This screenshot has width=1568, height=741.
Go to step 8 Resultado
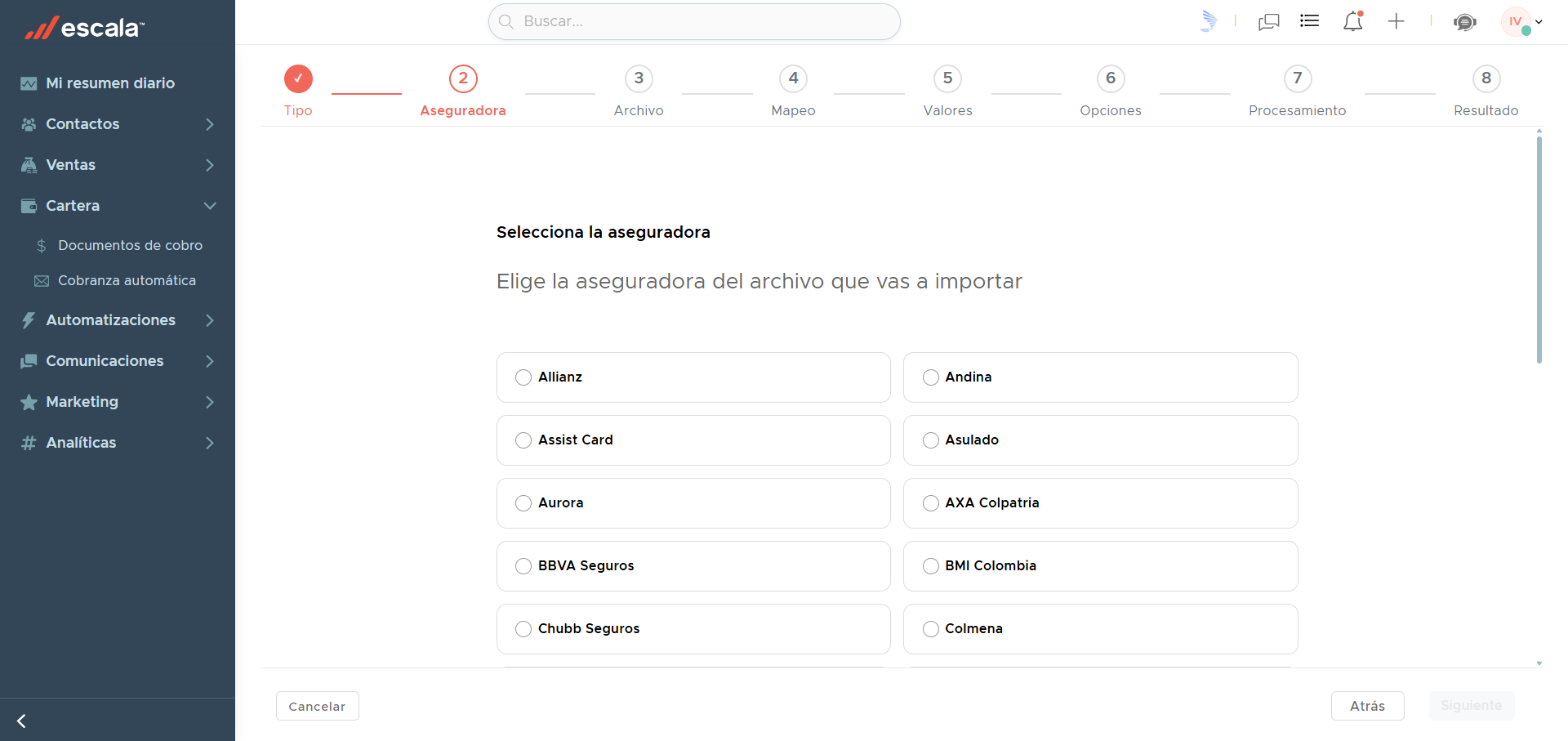pos(1486,91)
